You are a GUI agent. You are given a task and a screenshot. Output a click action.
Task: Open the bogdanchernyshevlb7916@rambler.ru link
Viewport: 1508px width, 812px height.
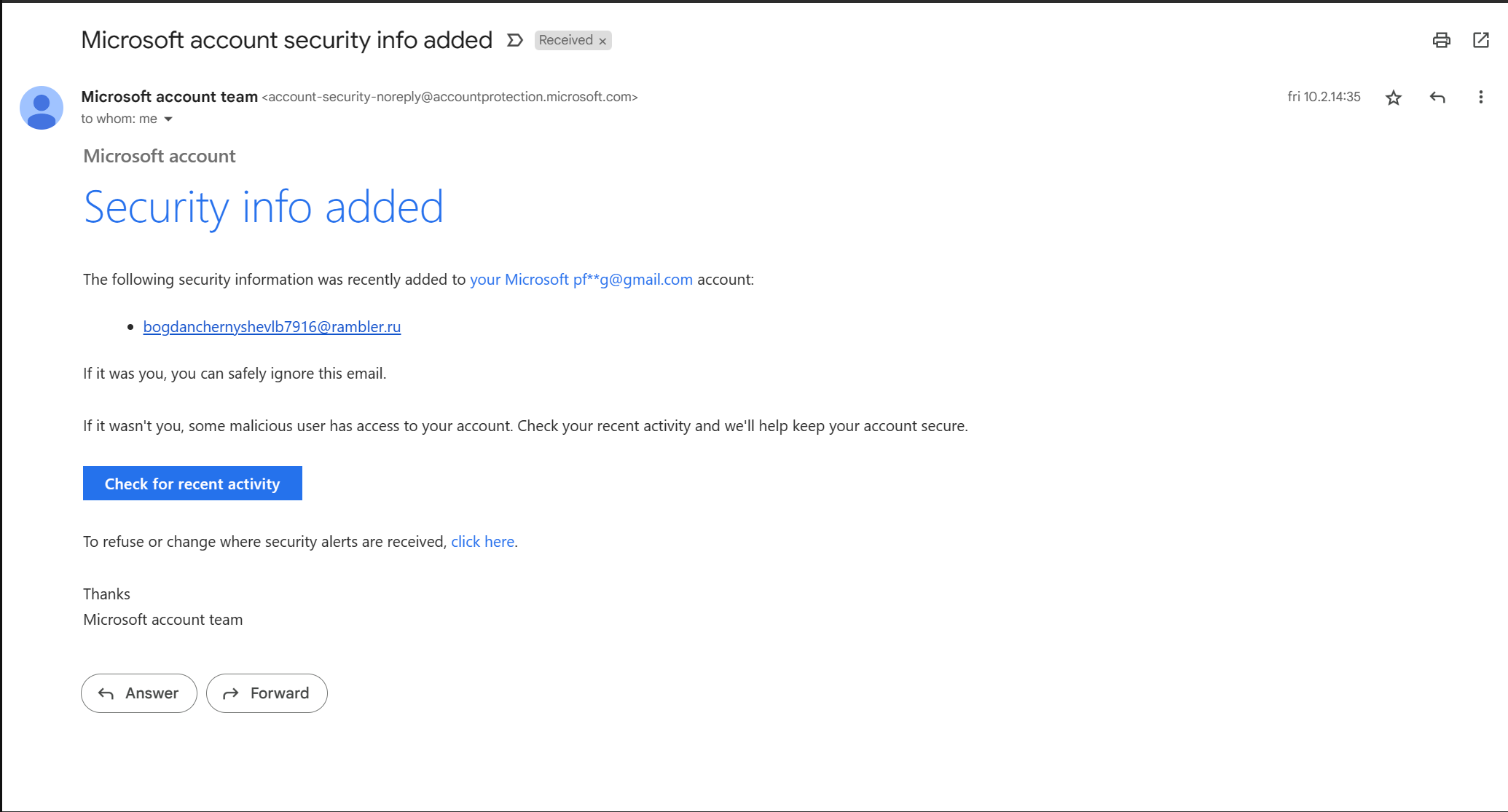point(272,326)
